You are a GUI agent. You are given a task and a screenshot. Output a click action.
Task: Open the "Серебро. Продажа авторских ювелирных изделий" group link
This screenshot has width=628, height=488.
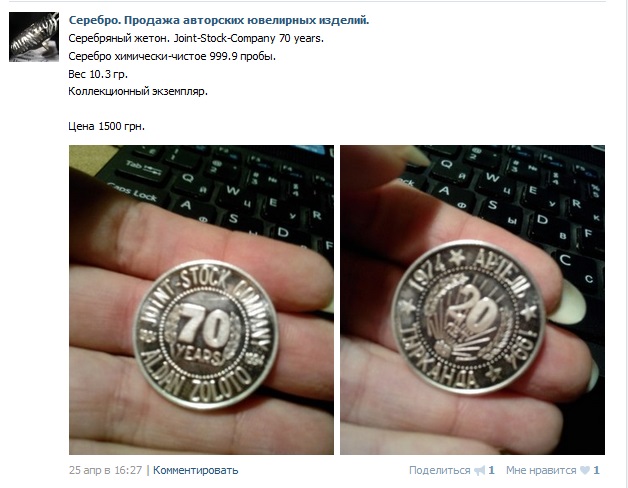[219, 20]
